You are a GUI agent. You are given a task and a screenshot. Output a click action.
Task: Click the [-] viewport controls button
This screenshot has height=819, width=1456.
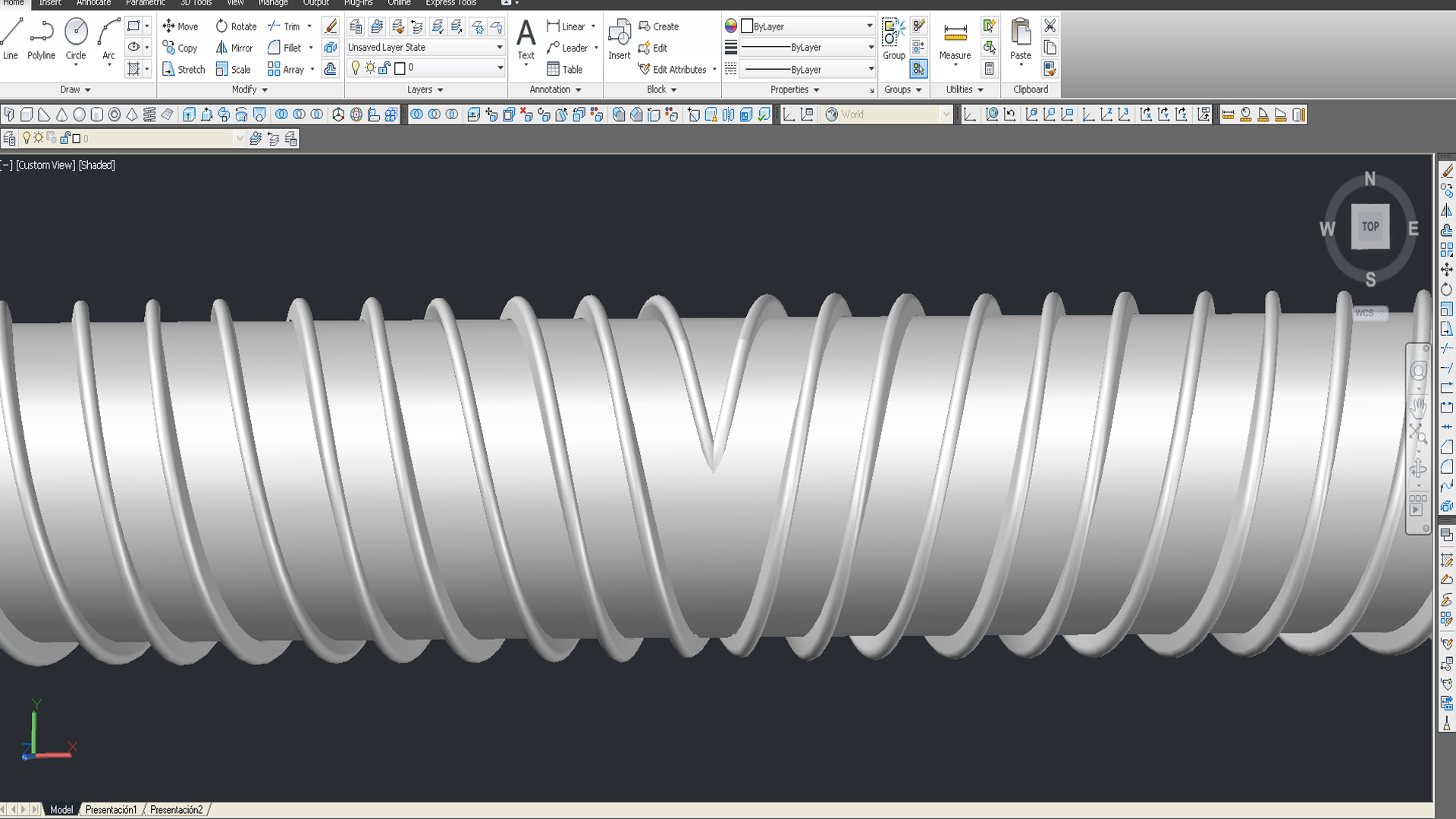[7, 165]
